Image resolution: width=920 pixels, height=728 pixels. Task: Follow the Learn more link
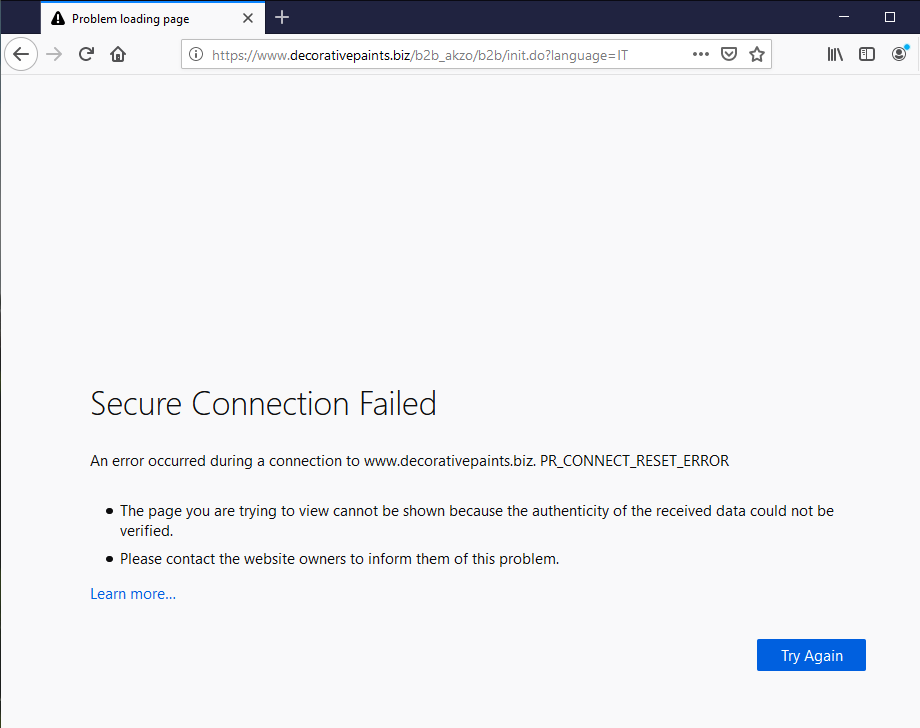(x=132, y=593)
